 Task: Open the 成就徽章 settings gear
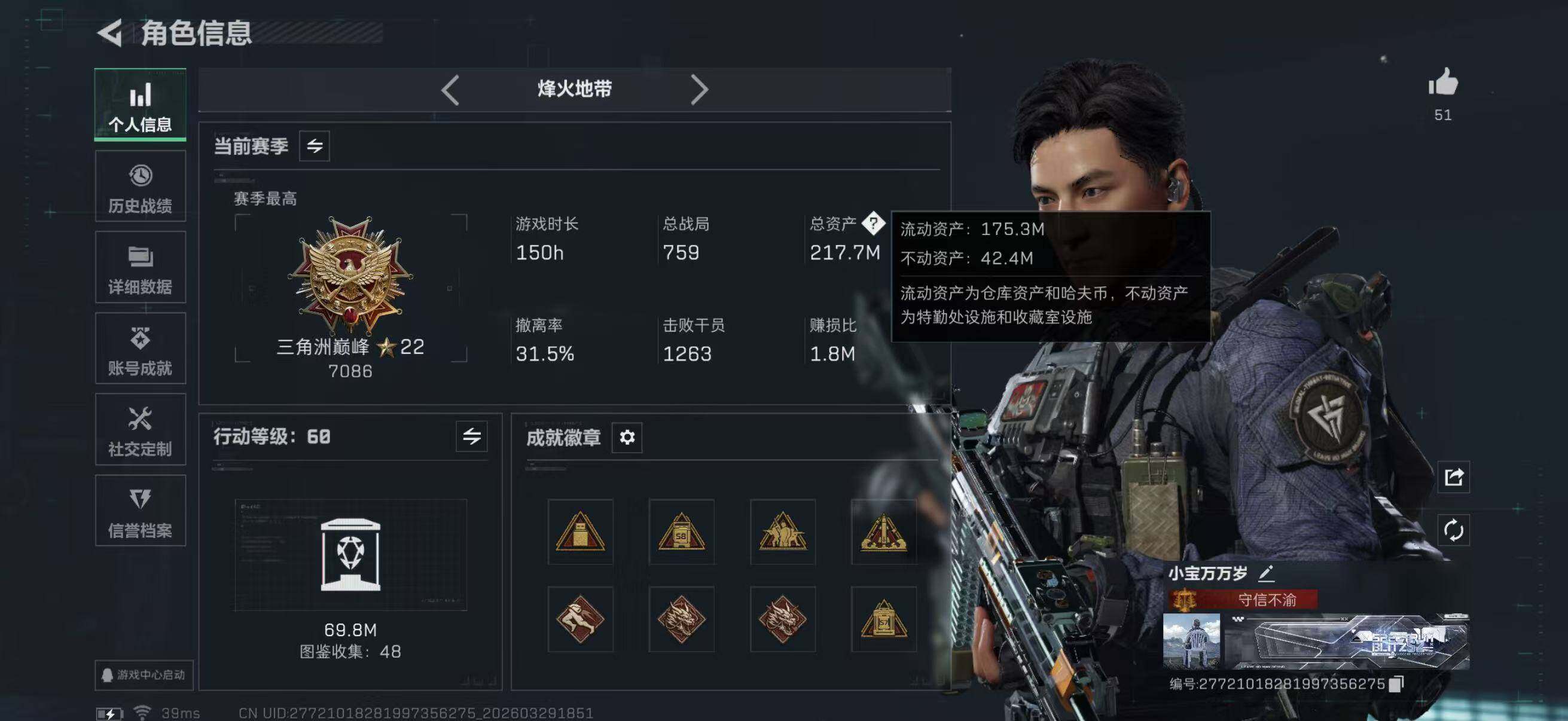point(627,437)
